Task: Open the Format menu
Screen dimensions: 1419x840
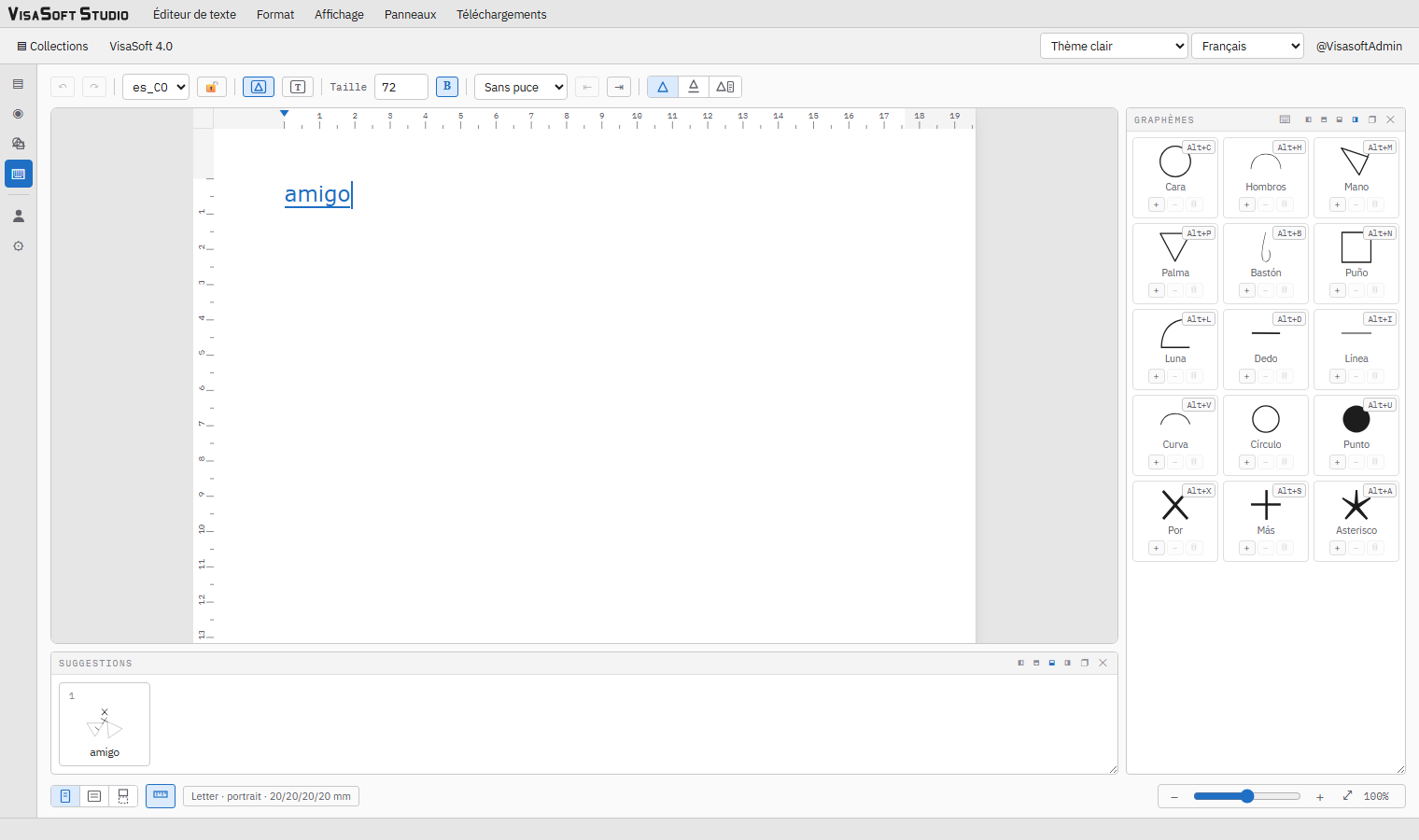Action: click(x=275, y=14)
